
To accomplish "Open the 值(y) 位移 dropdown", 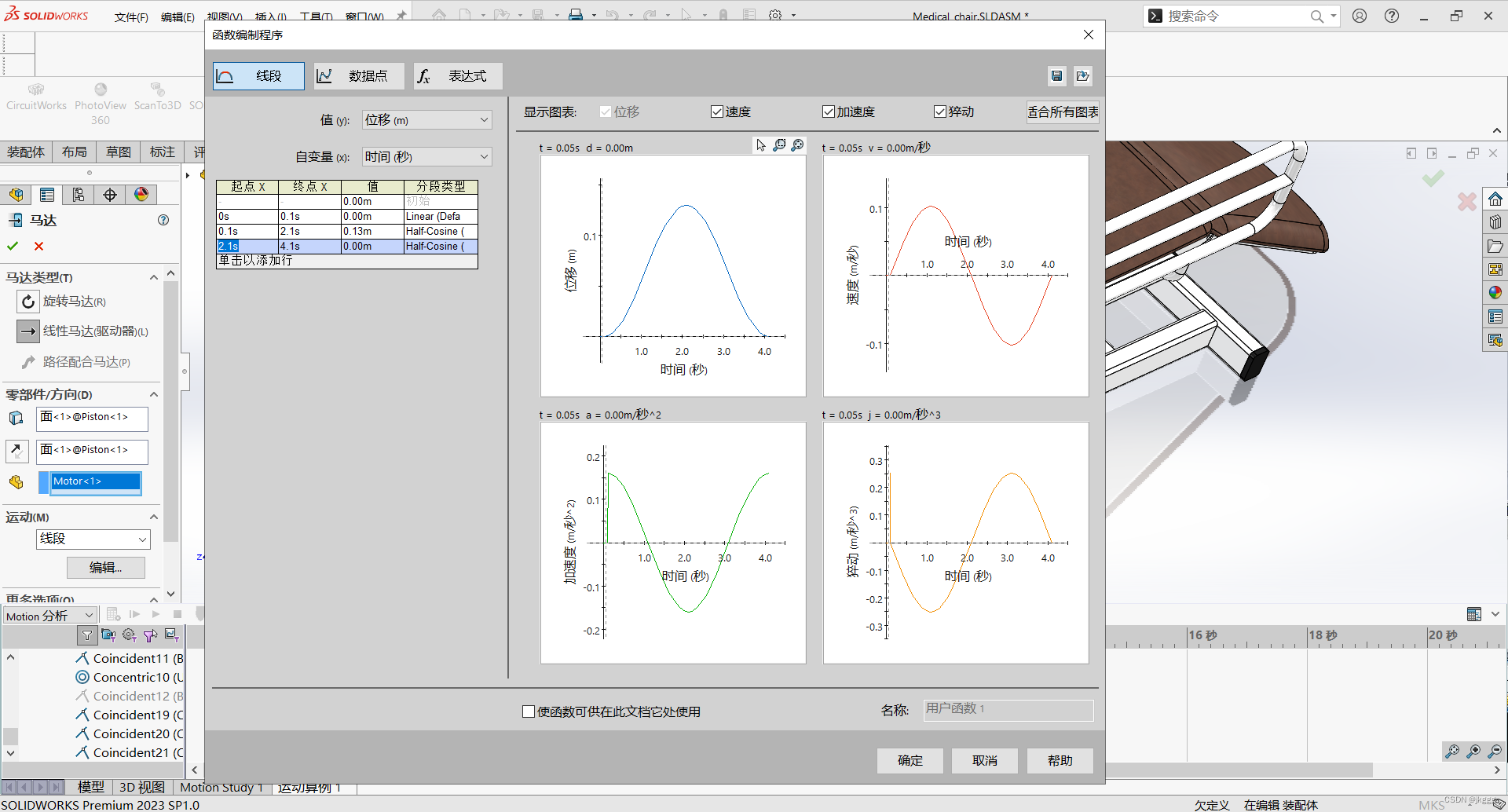I will (x=427, y=119).
